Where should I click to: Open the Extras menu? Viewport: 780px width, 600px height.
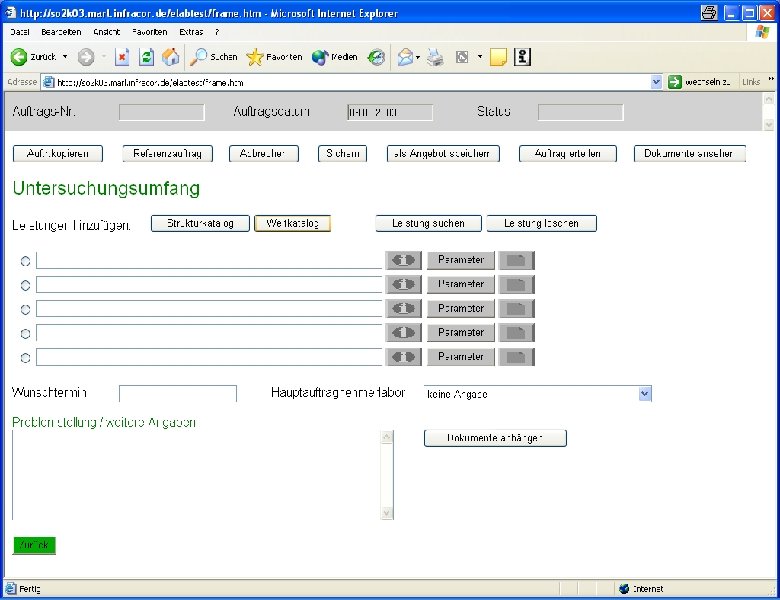click(192, 32)
